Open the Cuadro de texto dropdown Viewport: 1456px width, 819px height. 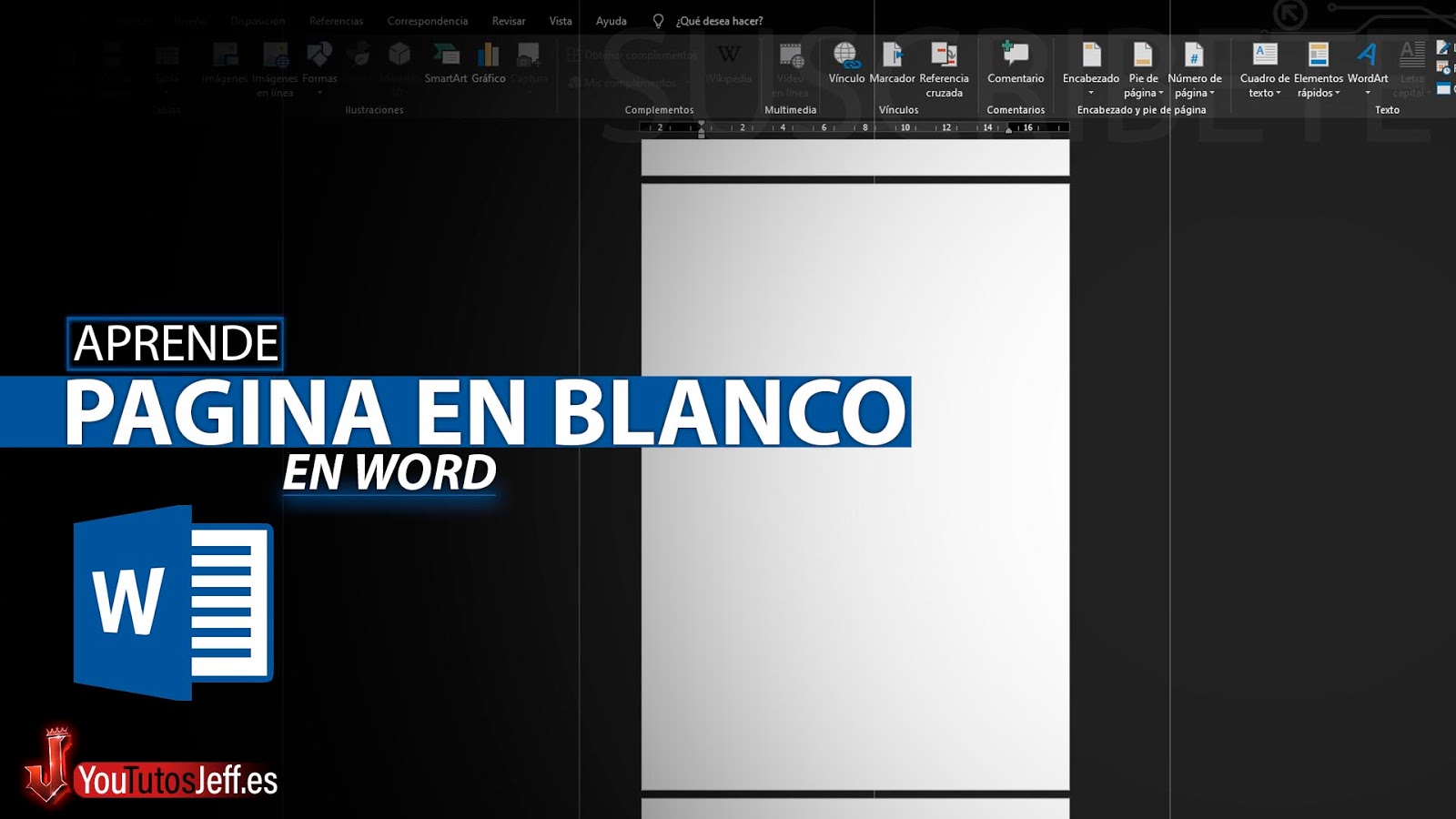(x=1265, y=70)
